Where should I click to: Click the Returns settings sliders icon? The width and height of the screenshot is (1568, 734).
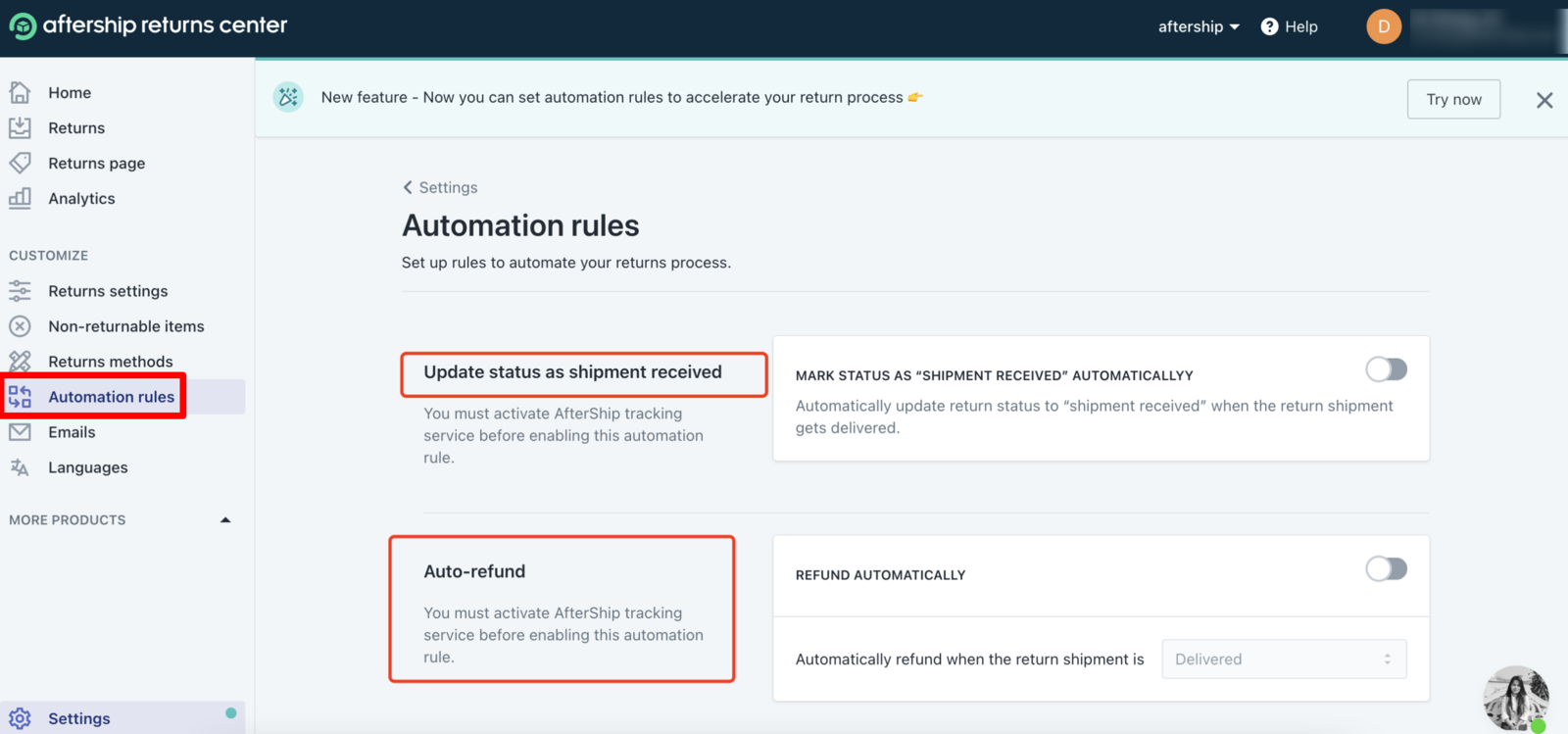pyautogui.click(x=20, y=291)
